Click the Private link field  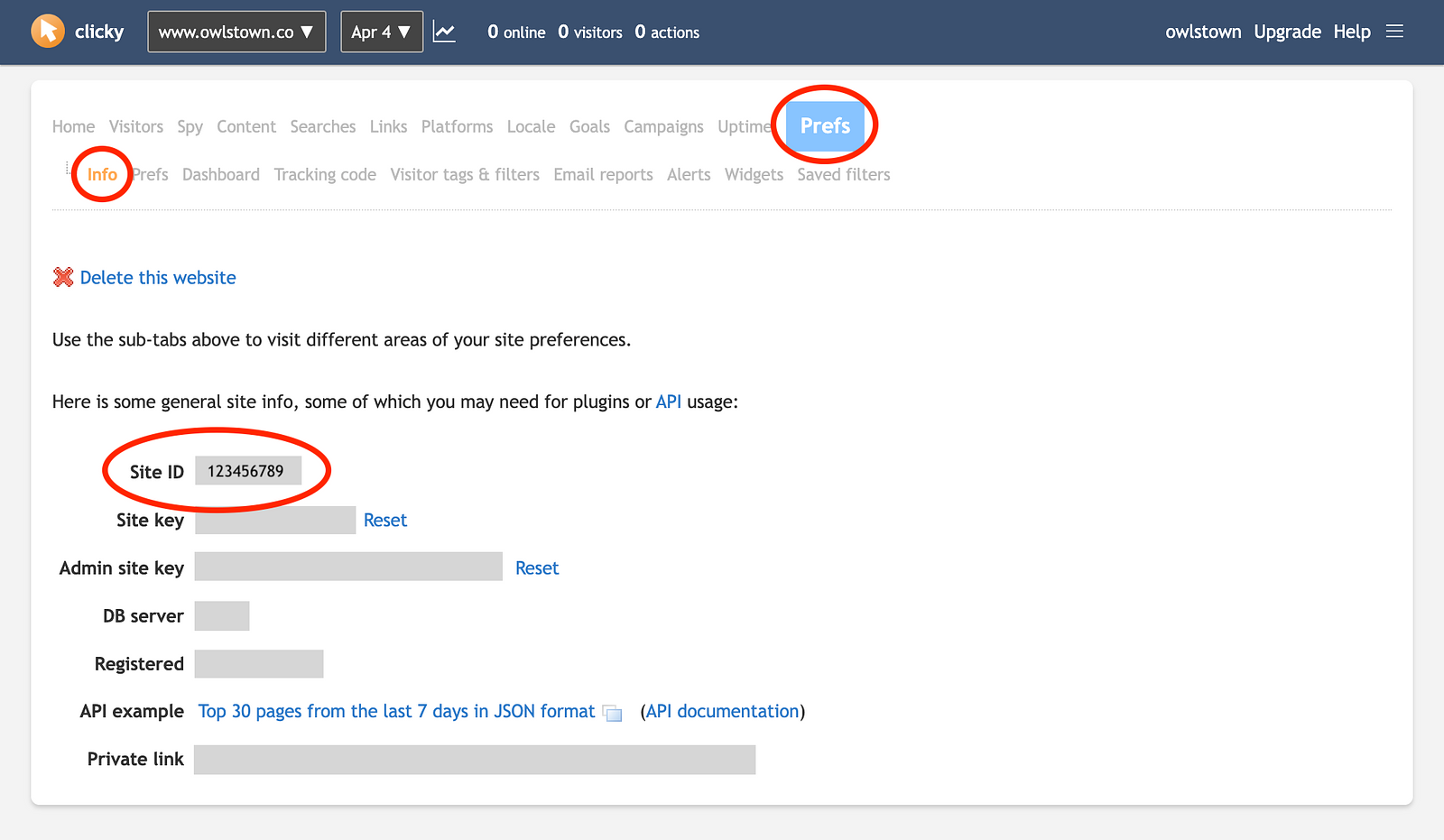pyautogui.click(x=474, y=760)
